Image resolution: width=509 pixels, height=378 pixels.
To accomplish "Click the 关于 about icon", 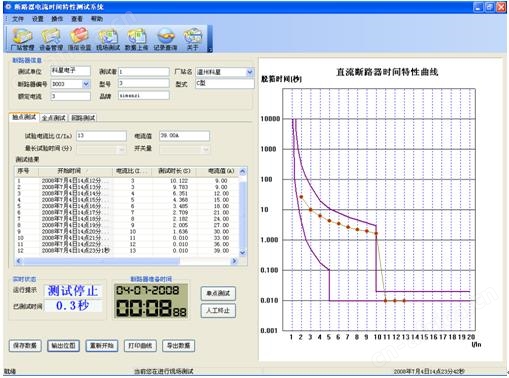I will tap(192, 39).
